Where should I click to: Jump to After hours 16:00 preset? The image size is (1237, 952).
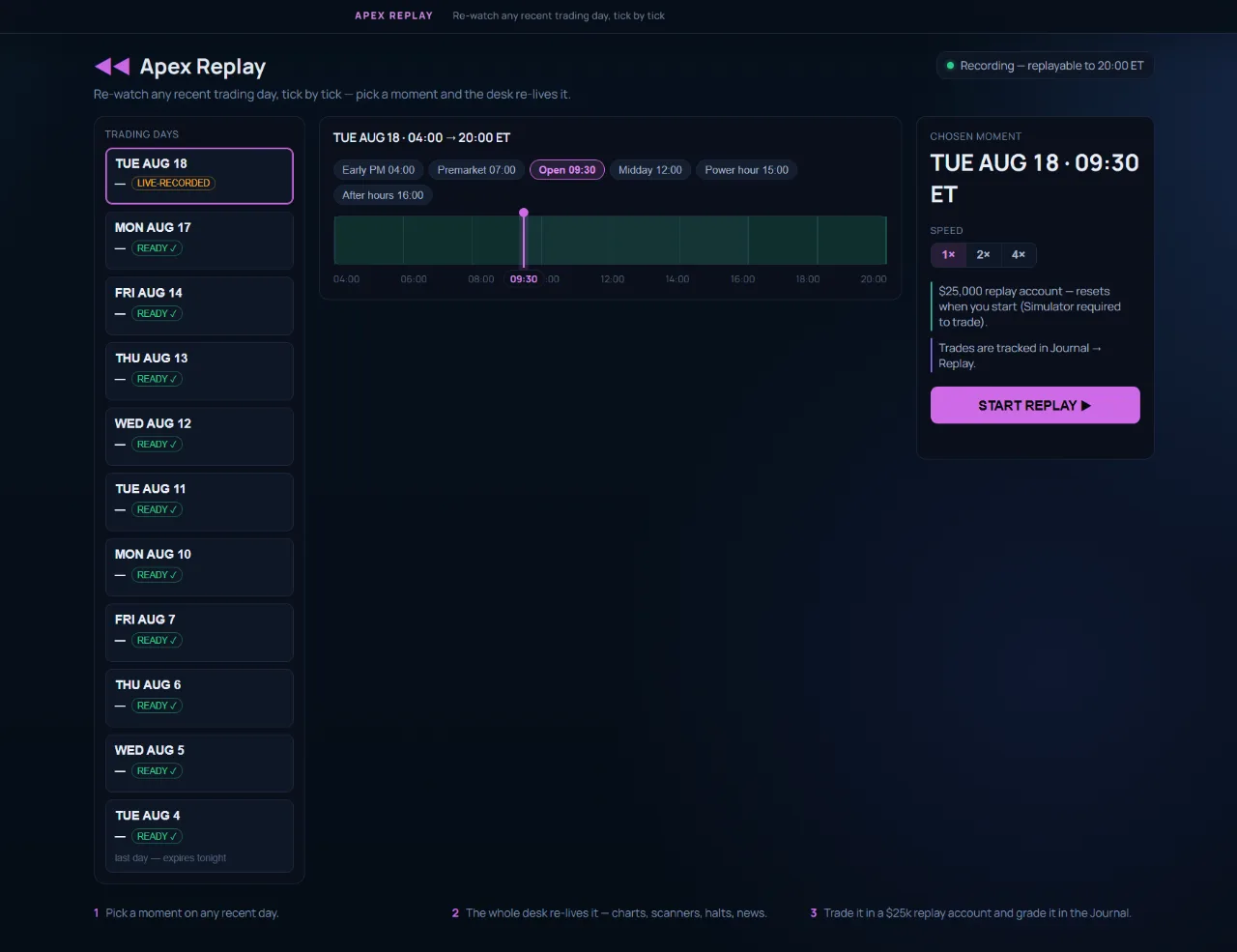(383, 195)
